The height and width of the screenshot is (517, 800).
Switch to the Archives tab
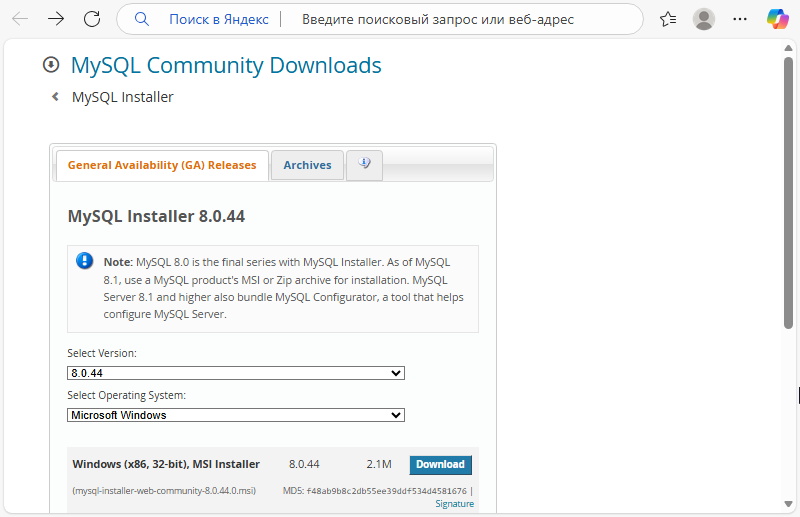[307, 165]
